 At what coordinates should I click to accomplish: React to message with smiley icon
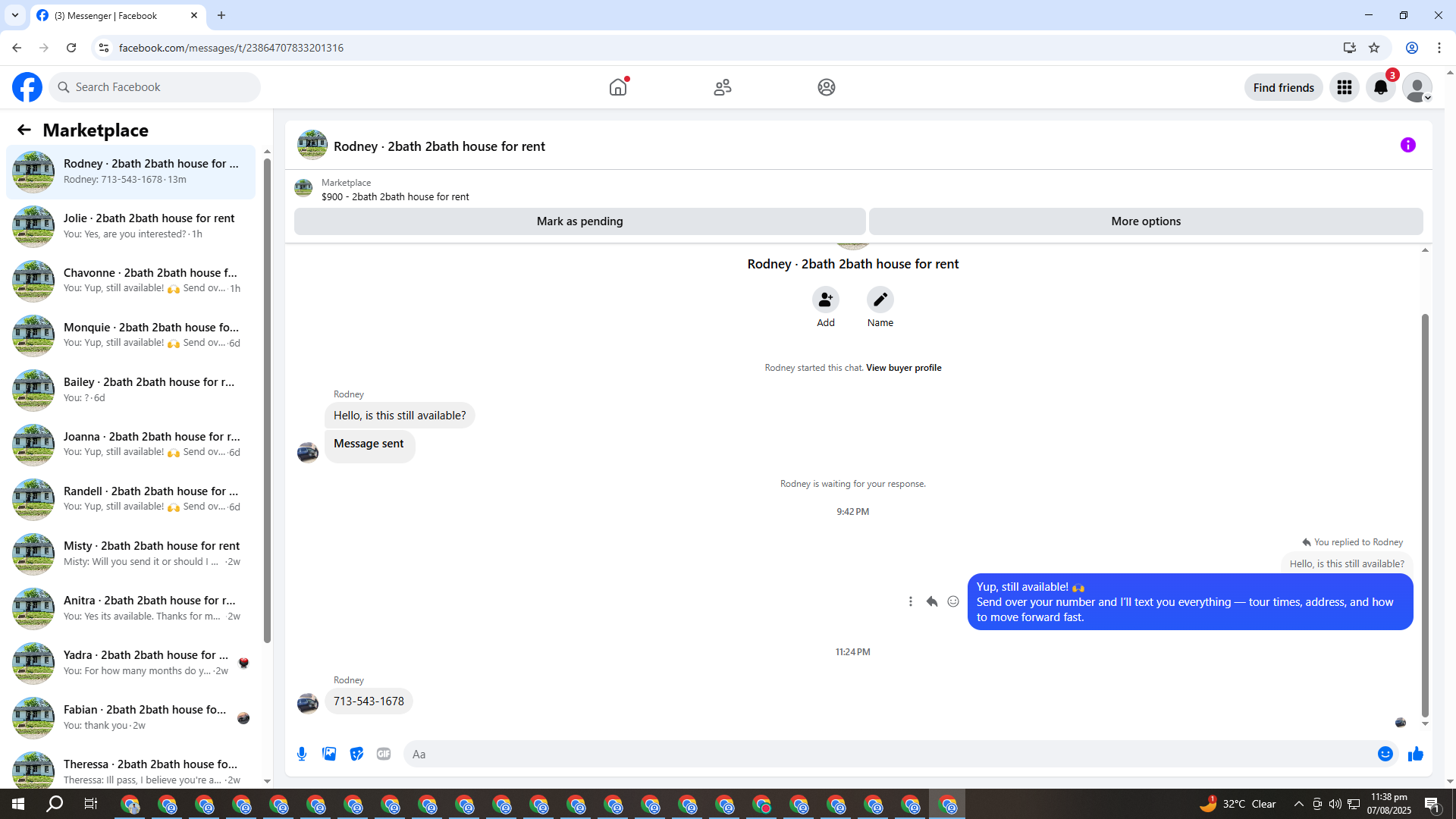(x=953, y=601)
